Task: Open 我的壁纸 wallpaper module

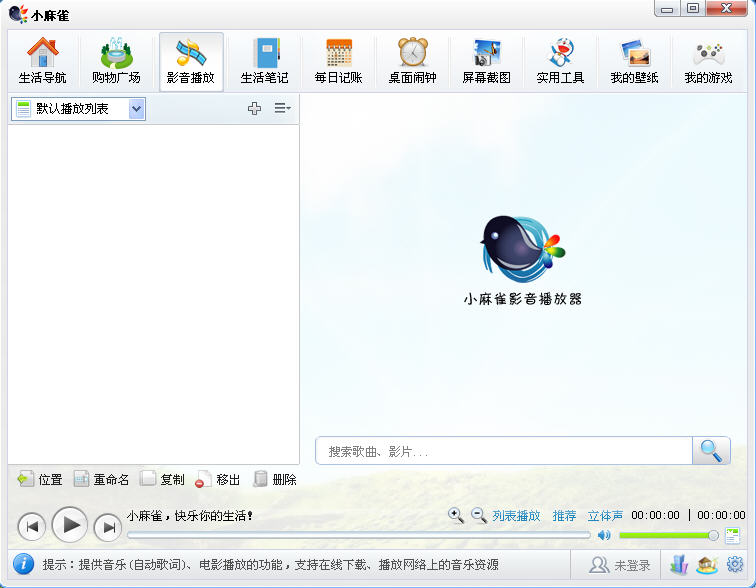Action: pos(634,61)
